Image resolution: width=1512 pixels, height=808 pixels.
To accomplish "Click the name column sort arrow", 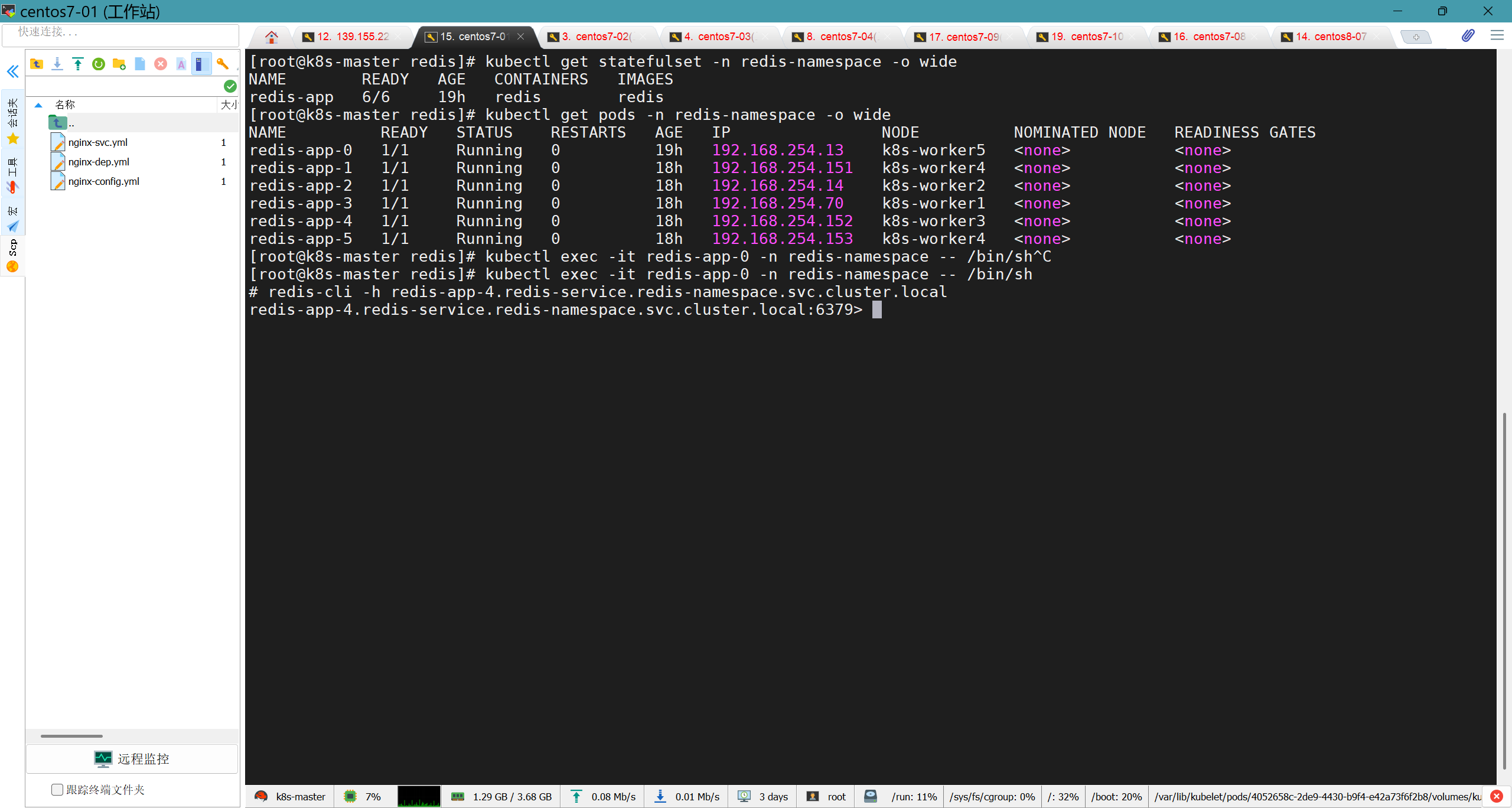I will pos(38,105).
